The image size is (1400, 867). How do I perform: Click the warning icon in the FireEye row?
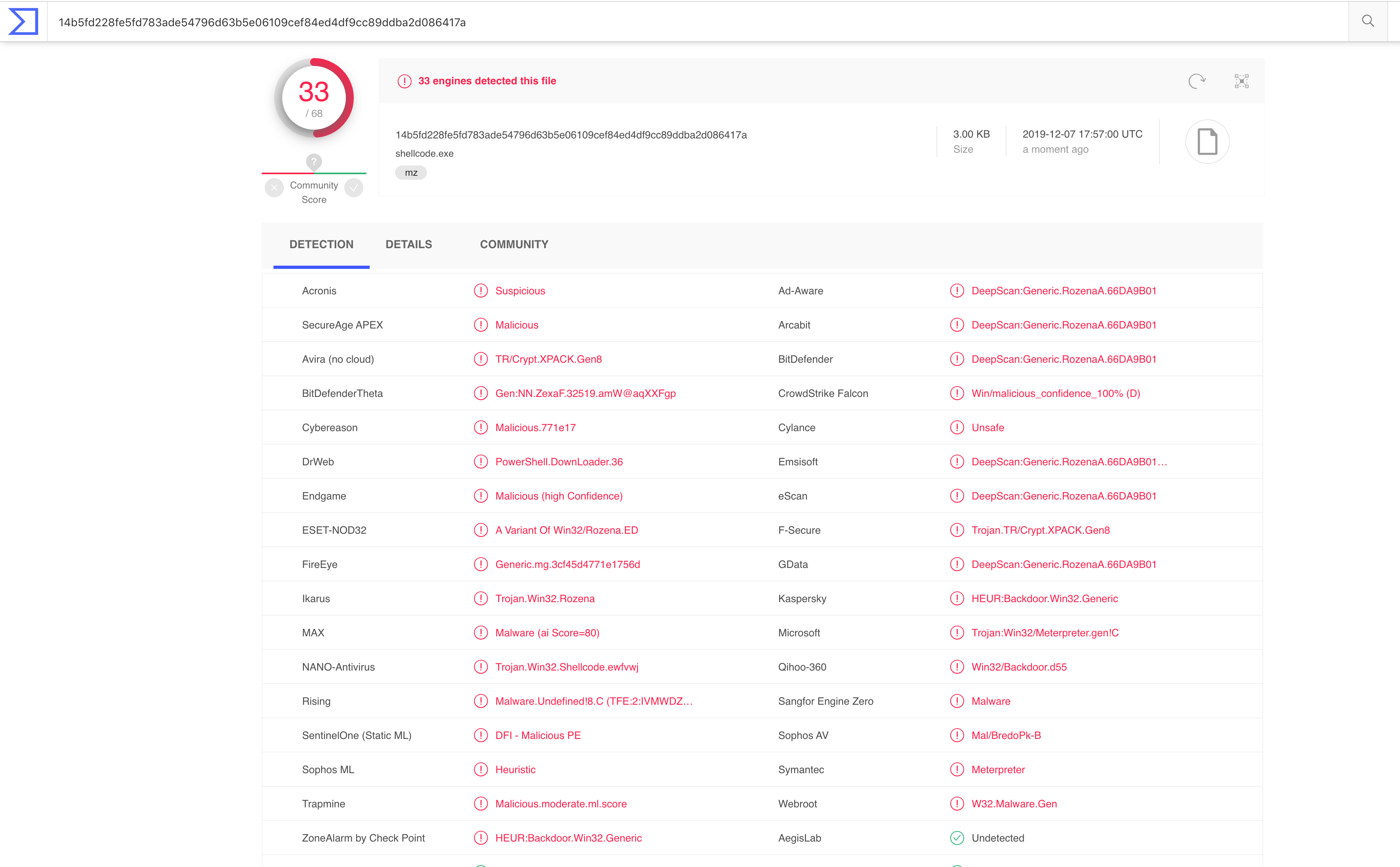481,564
